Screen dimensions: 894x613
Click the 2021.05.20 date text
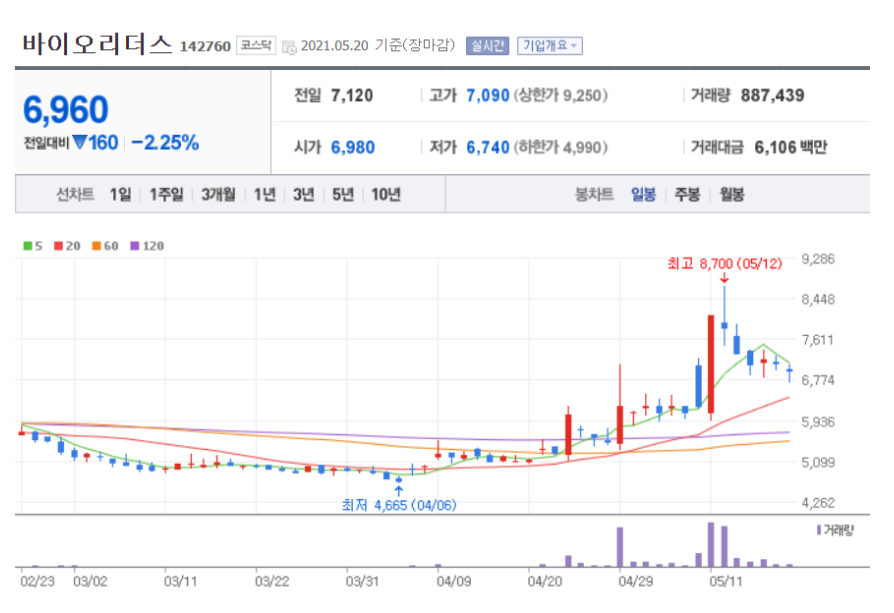pyautogui.click(x=334, y=46)
